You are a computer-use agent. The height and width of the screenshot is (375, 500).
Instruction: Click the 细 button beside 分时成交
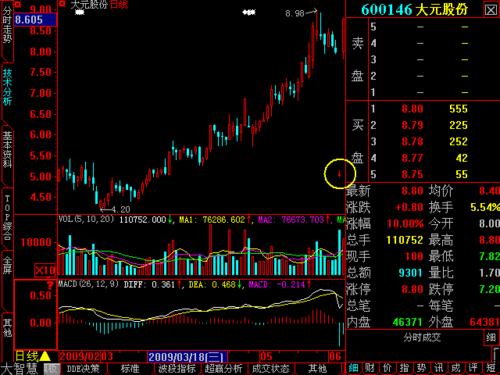tap(491, 338)
